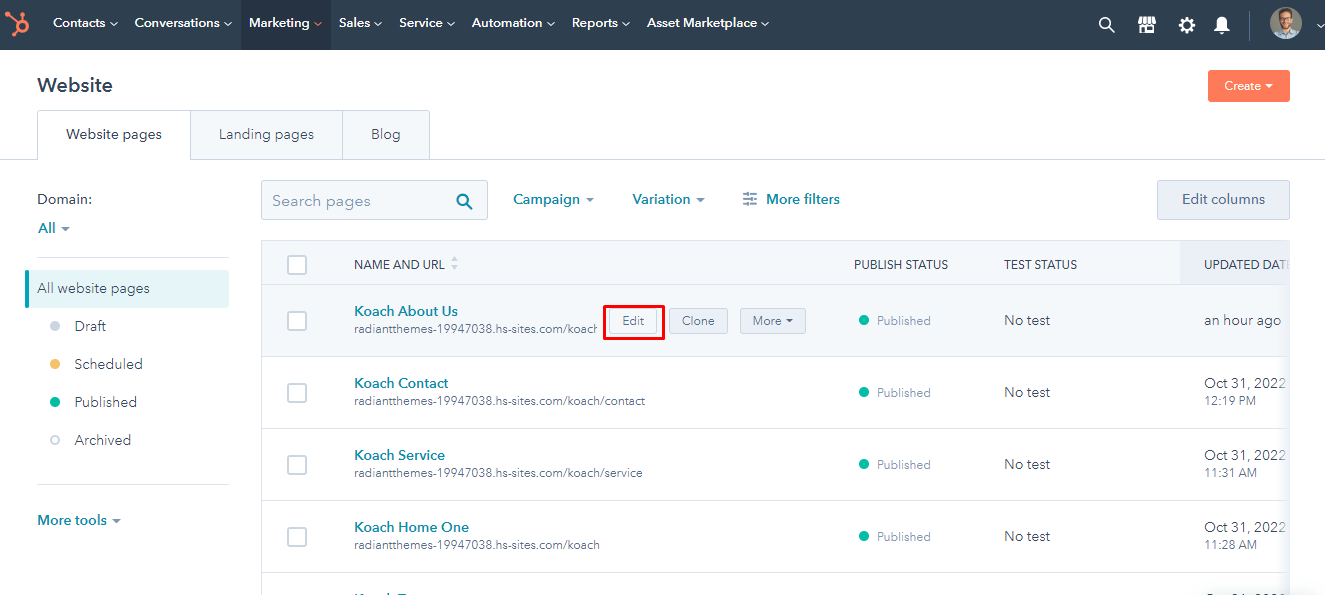Switch to the Landing pages tab

tap(266, 134)
